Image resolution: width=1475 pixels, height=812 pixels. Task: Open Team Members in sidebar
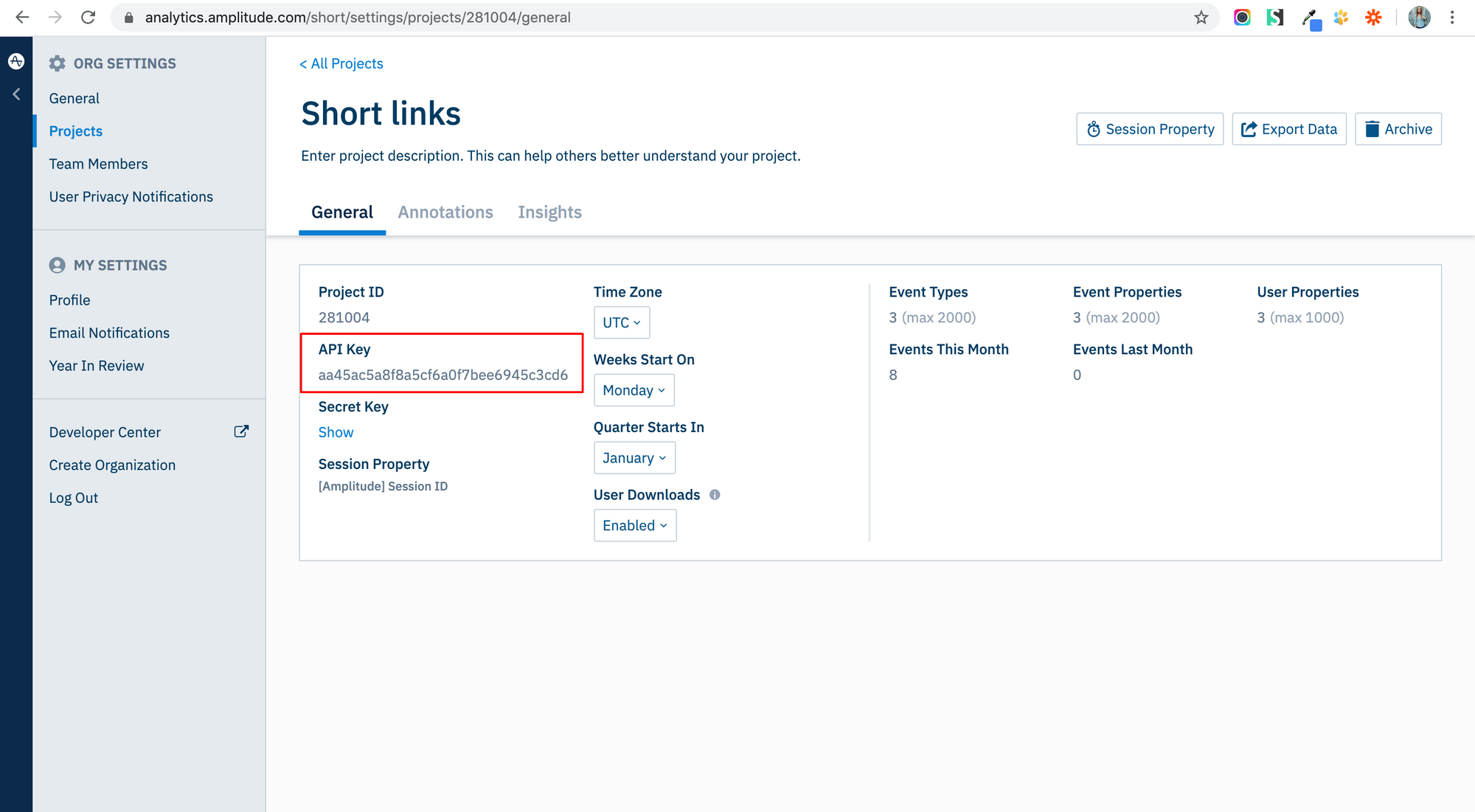(98, 164)
